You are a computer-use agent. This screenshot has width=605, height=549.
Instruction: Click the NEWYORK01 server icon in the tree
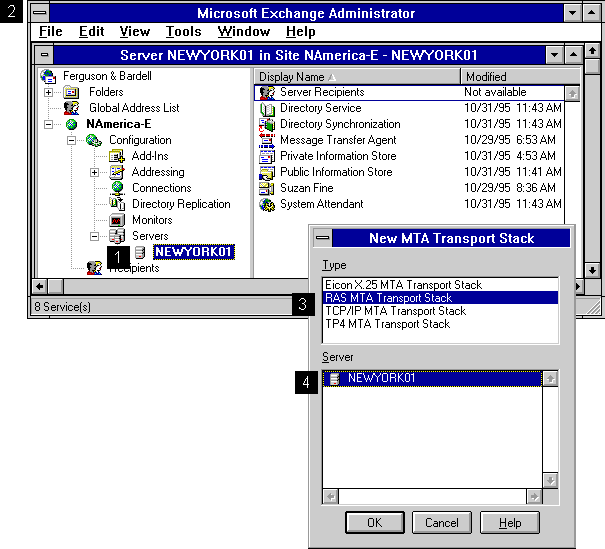pyautogui.click(x=140, y=252)
